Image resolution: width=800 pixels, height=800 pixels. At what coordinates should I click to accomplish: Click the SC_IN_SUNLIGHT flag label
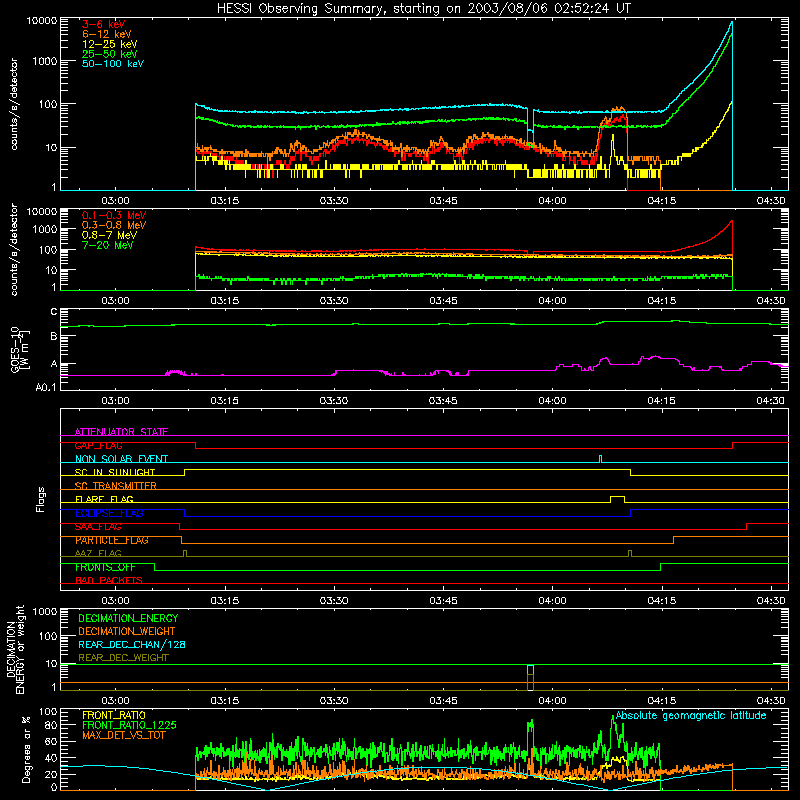click(115, 472)
